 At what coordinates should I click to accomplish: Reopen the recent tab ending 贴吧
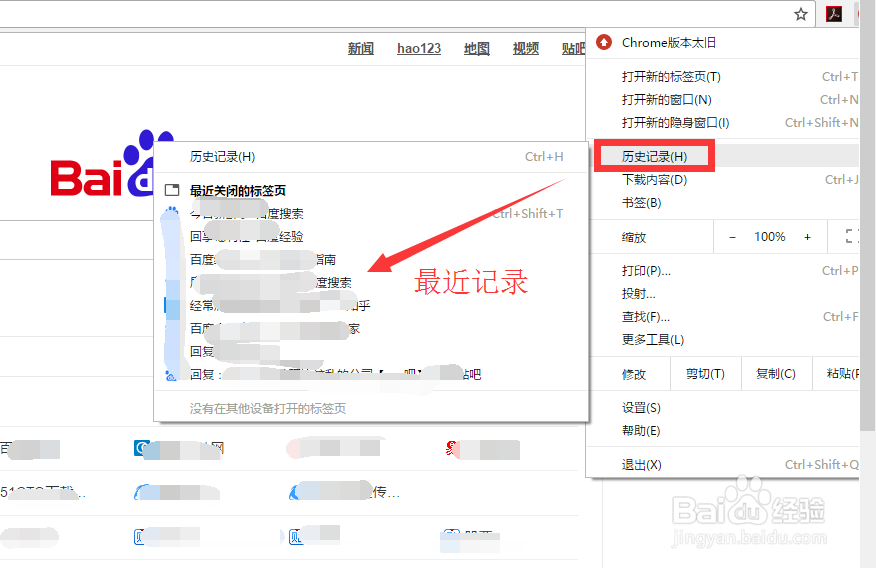coord(371,374)
